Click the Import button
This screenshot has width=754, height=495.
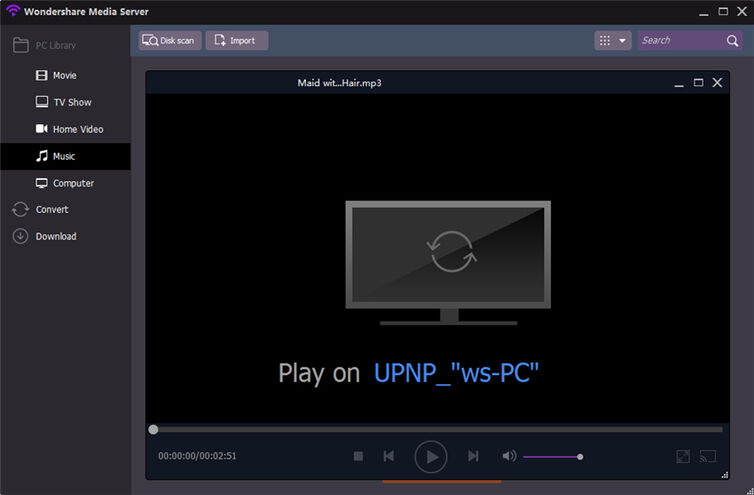[237, 40]
